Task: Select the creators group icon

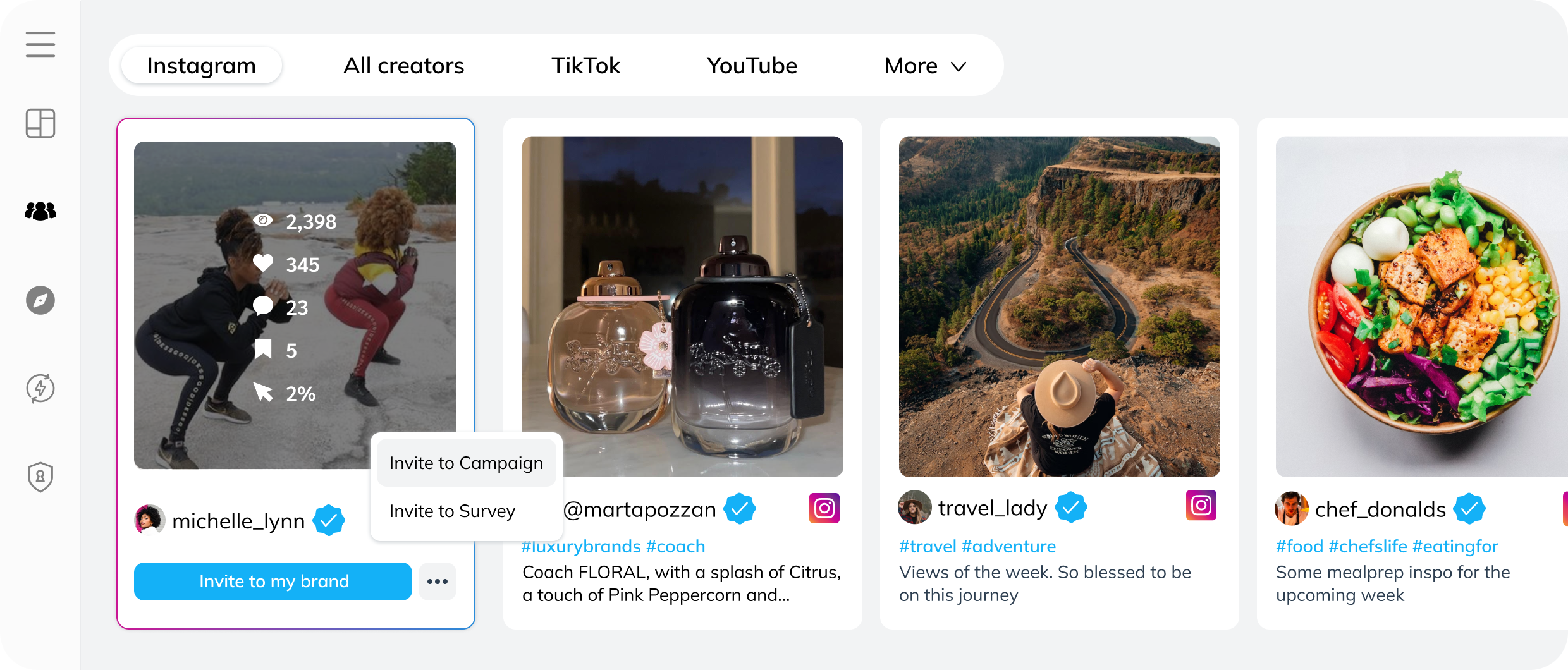Action: [x=40, y=211]
